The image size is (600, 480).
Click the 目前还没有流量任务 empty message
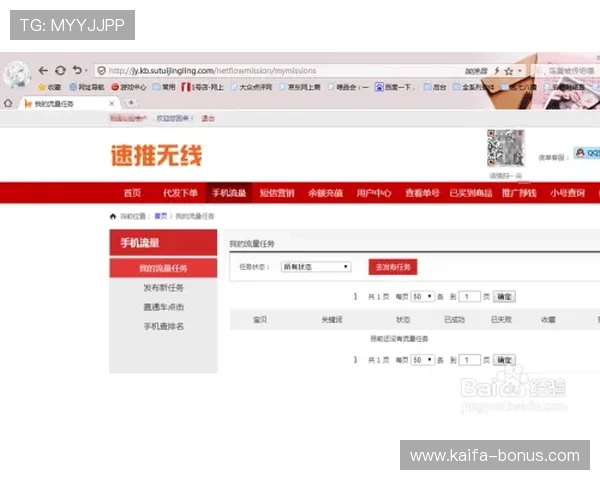pyautogui.click(x=399, y=339)
